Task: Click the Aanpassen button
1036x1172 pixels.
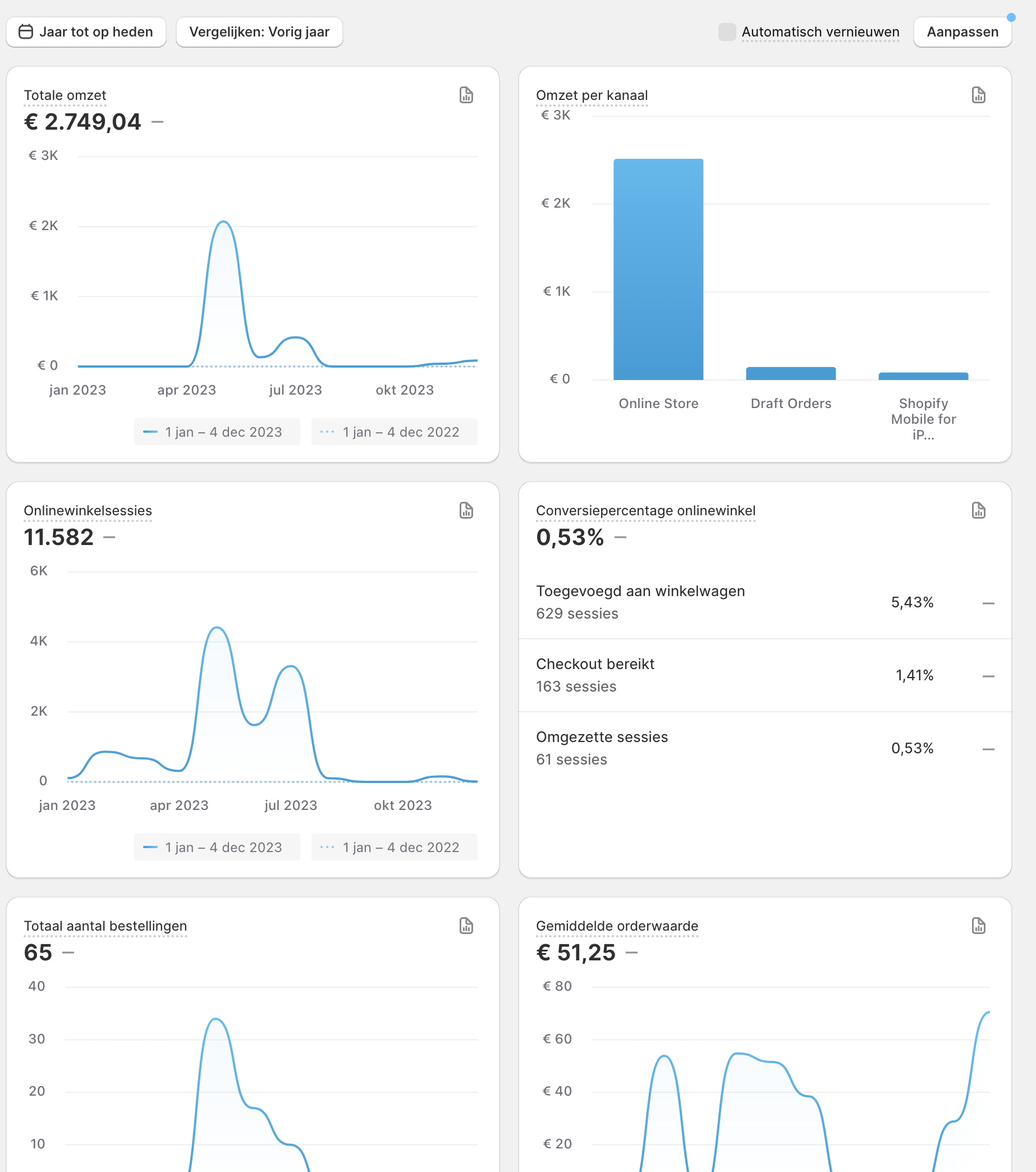Action: (962, 32)
